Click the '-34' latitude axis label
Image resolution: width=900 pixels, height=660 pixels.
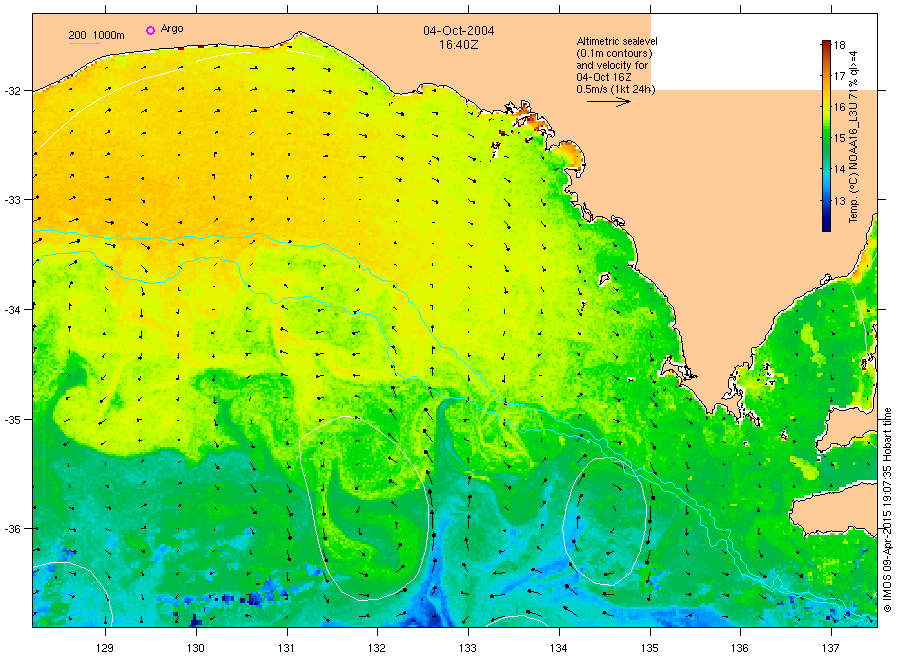(12, 310)
